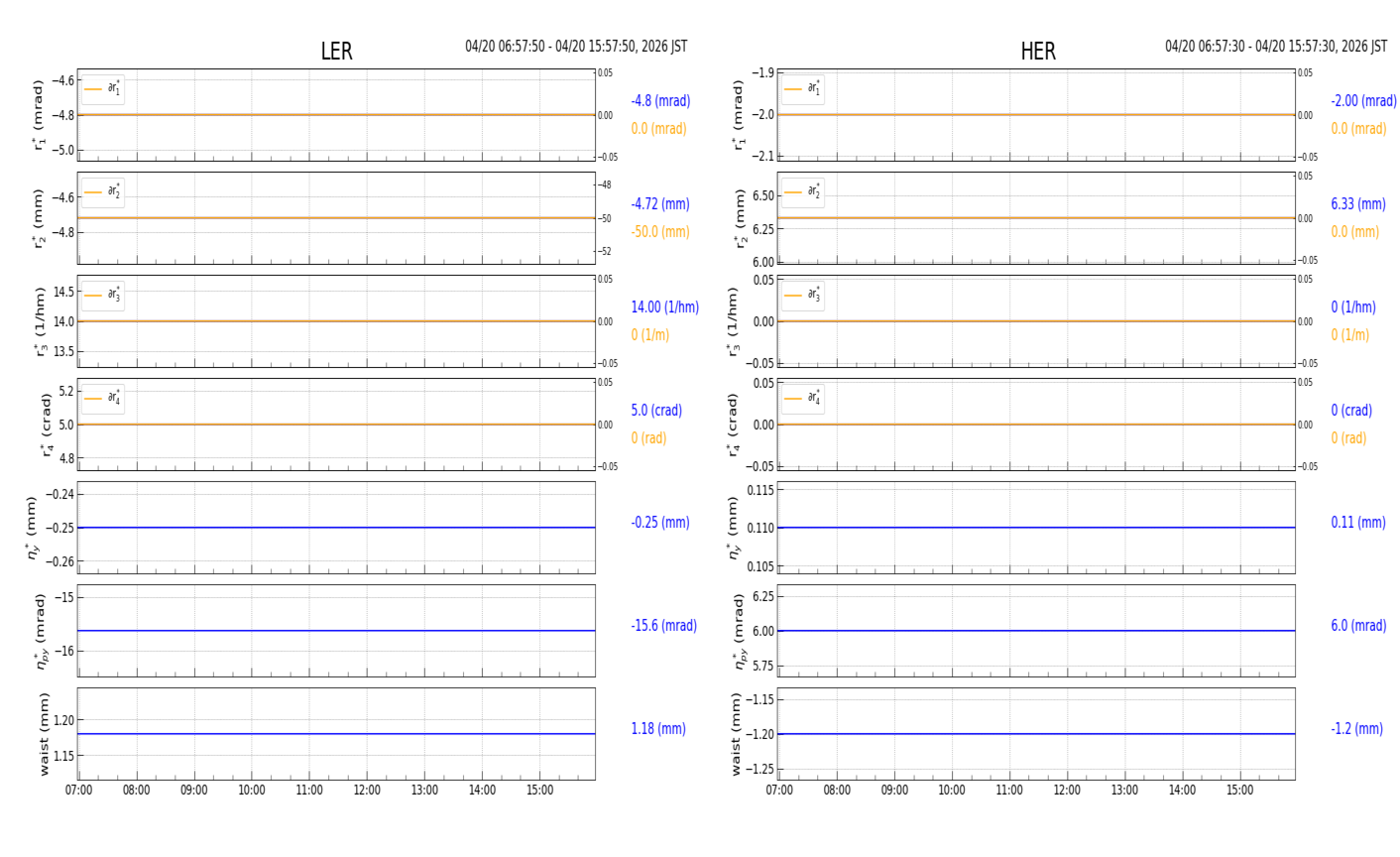Select the HER ∂r2* legend entry

(x=803, y=192)
